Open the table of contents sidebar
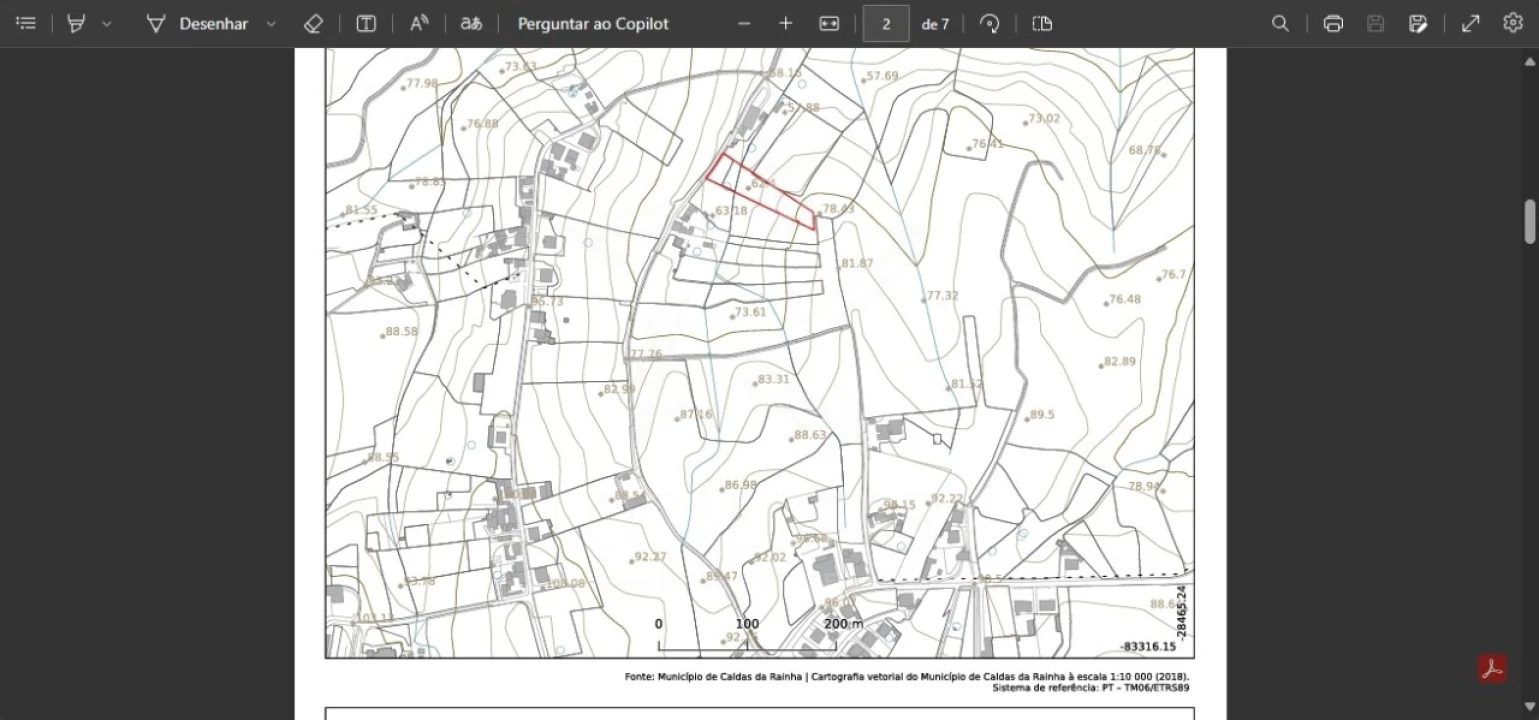 [27, 23]
